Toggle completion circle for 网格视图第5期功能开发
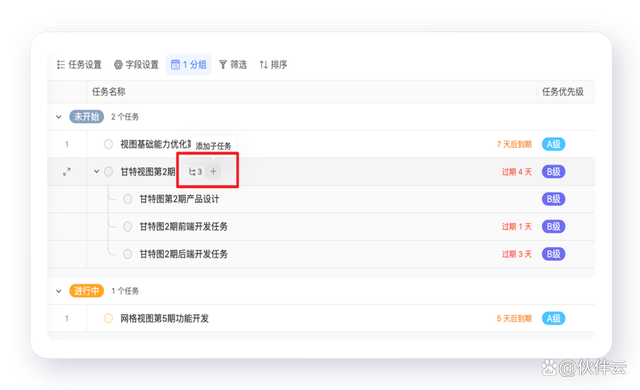The width and height of the screenshot is (640, 390). point(108,318)
